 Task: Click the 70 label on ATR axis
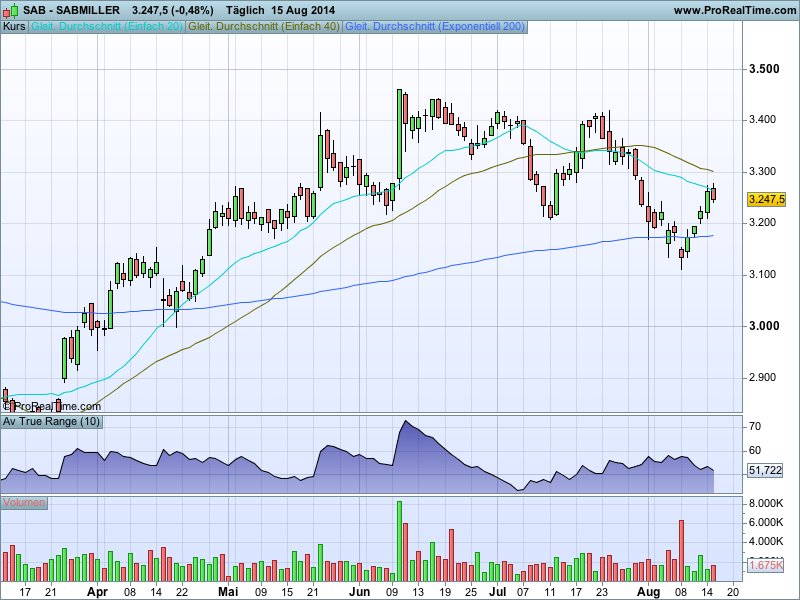pyautogui.click(x=755, y=427)
